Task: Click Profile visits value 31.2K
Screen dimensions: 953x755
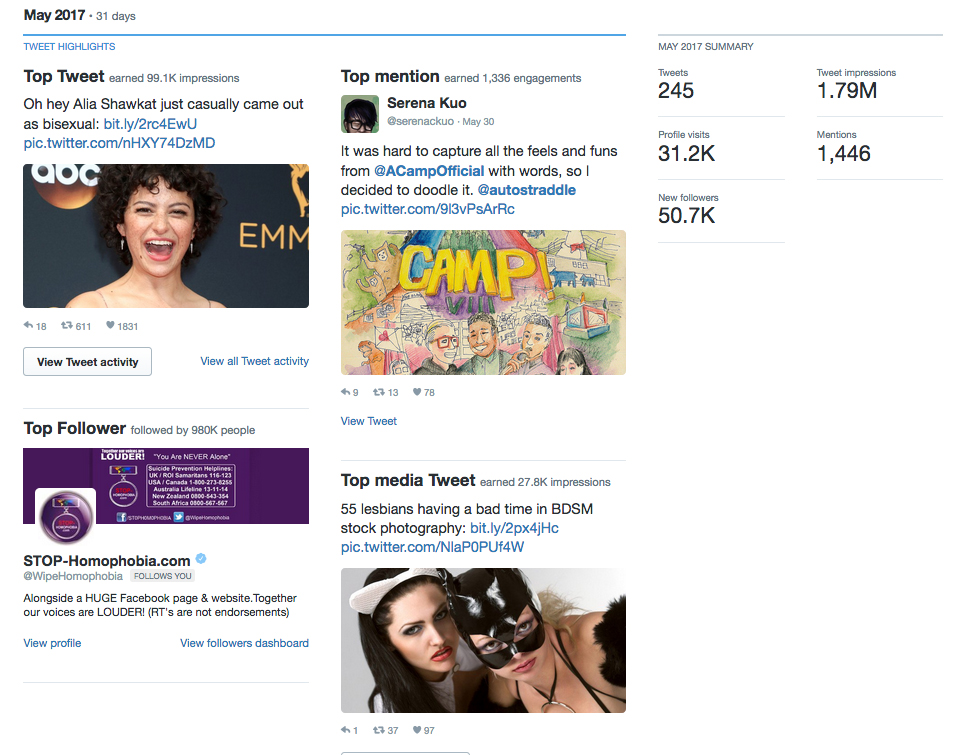Action: 686,153
